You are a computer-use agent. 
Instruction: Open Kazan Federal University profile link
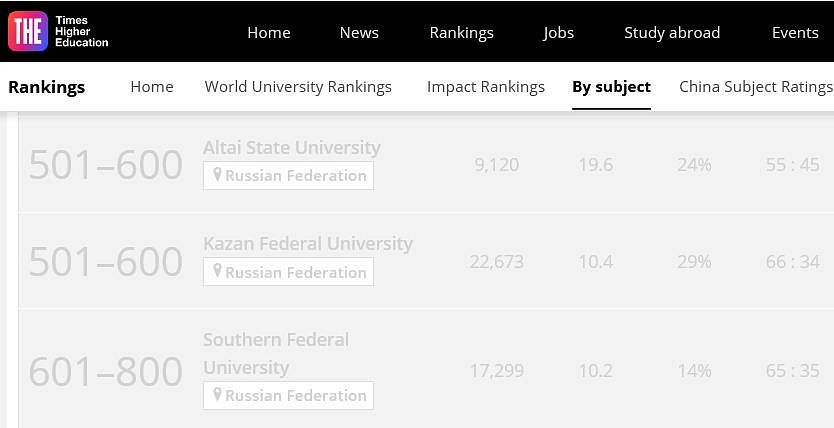coord(308,244)
